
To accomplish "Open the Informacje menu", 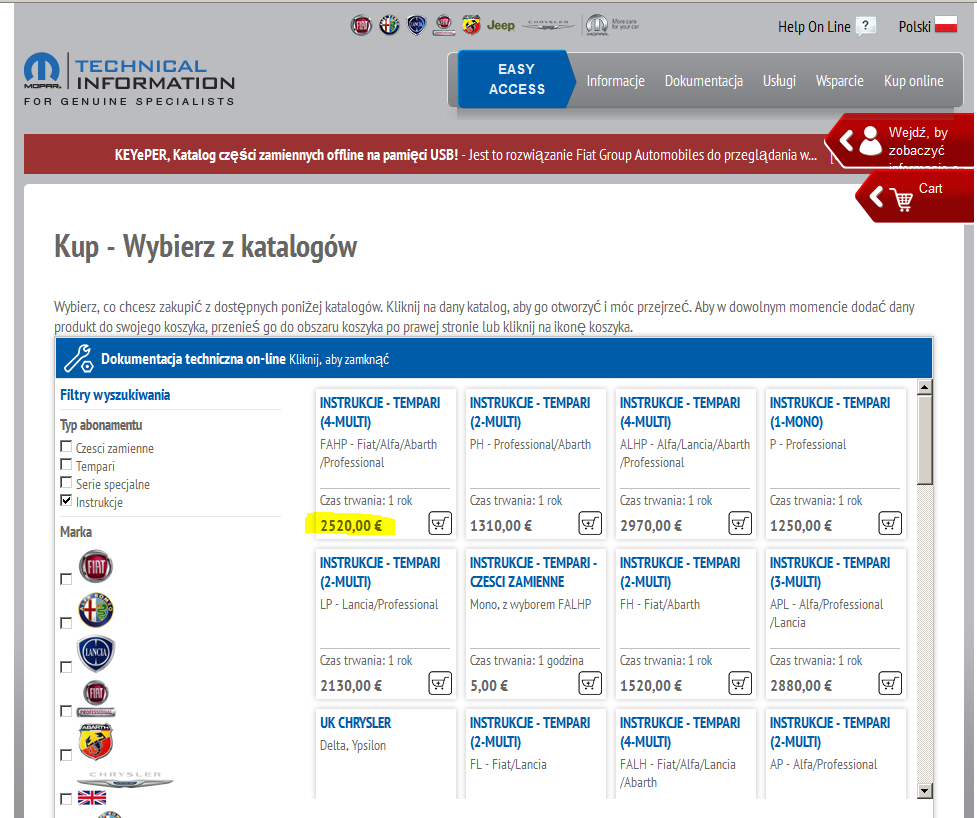I will (616, 81).
